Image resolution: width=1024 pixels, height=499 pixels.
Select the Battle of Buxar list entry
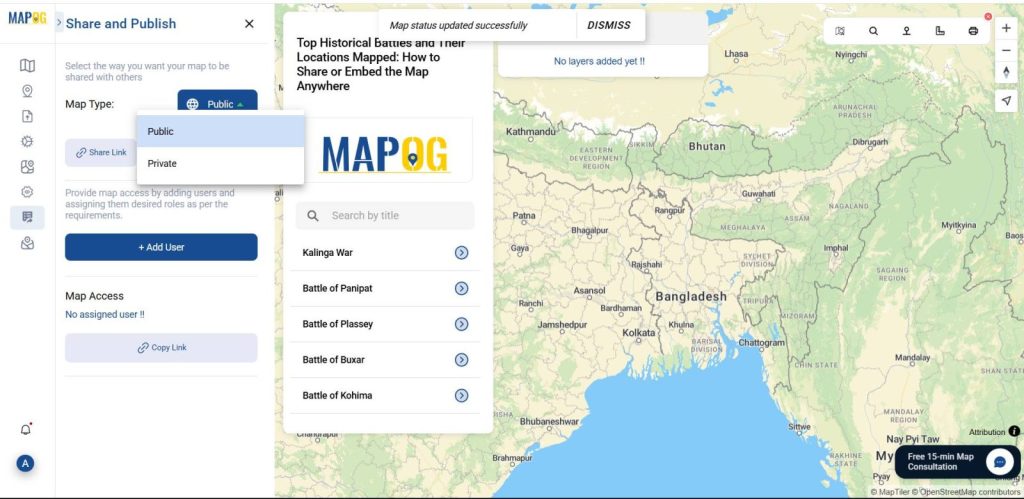385,359
